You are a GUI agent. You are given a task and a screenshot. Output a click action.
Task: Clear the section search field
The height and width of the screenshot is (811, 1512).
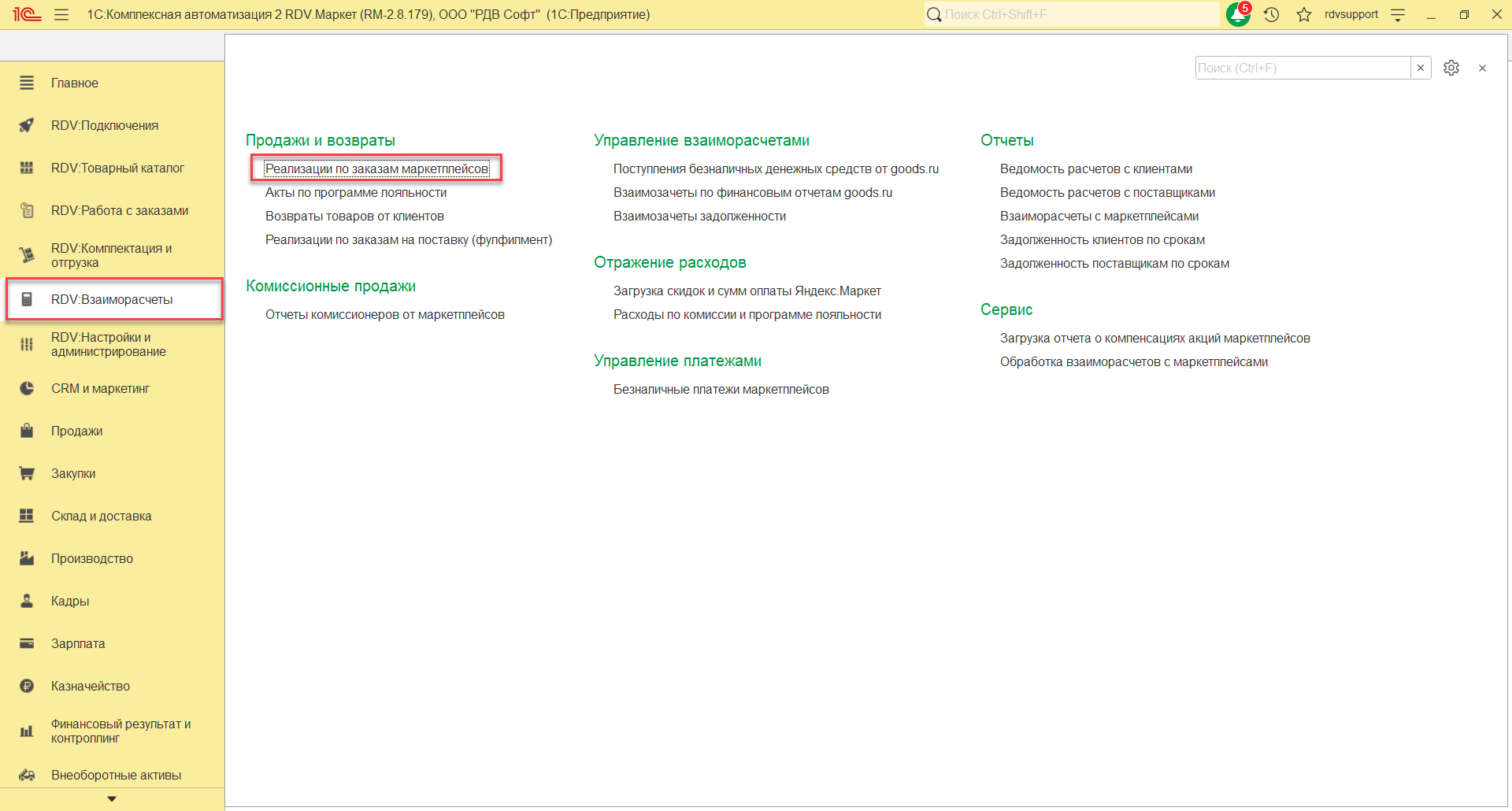click(1421, 68)
